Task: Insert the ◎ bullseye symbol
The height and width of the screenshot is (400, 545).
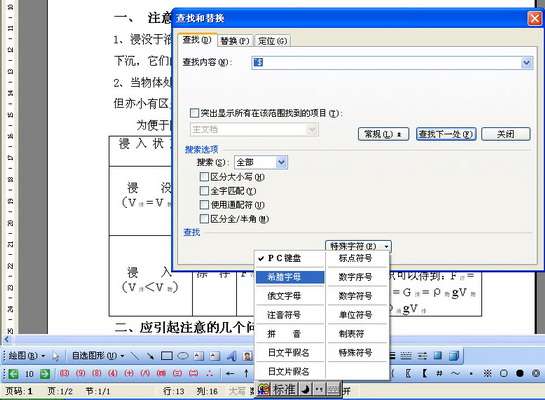Action: pos(536,373)
